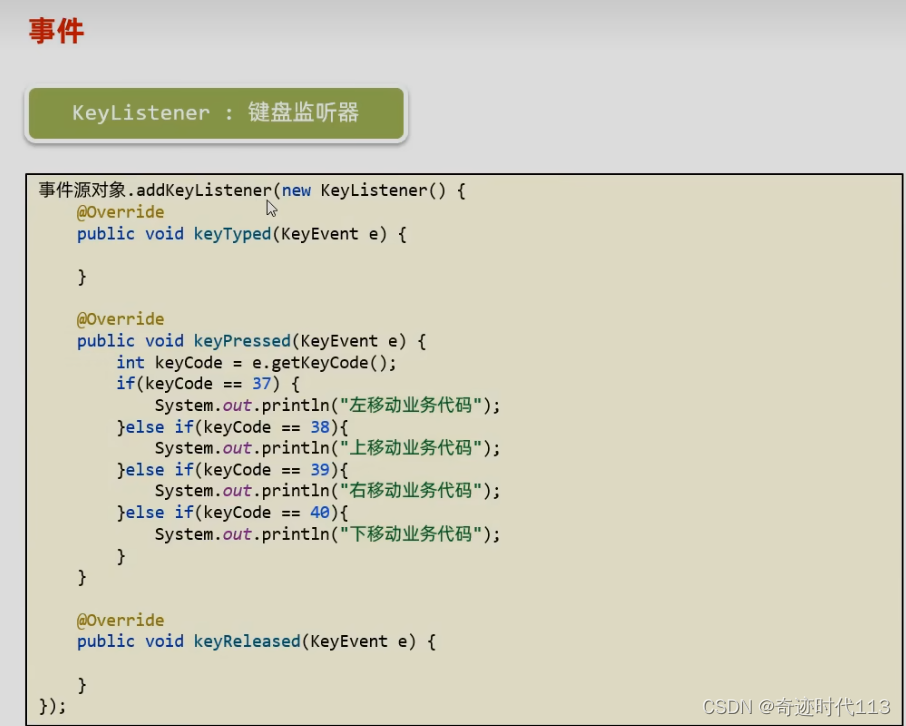
Task: Select the 右移动业务代码 string literal
Action: pos(414,490)
